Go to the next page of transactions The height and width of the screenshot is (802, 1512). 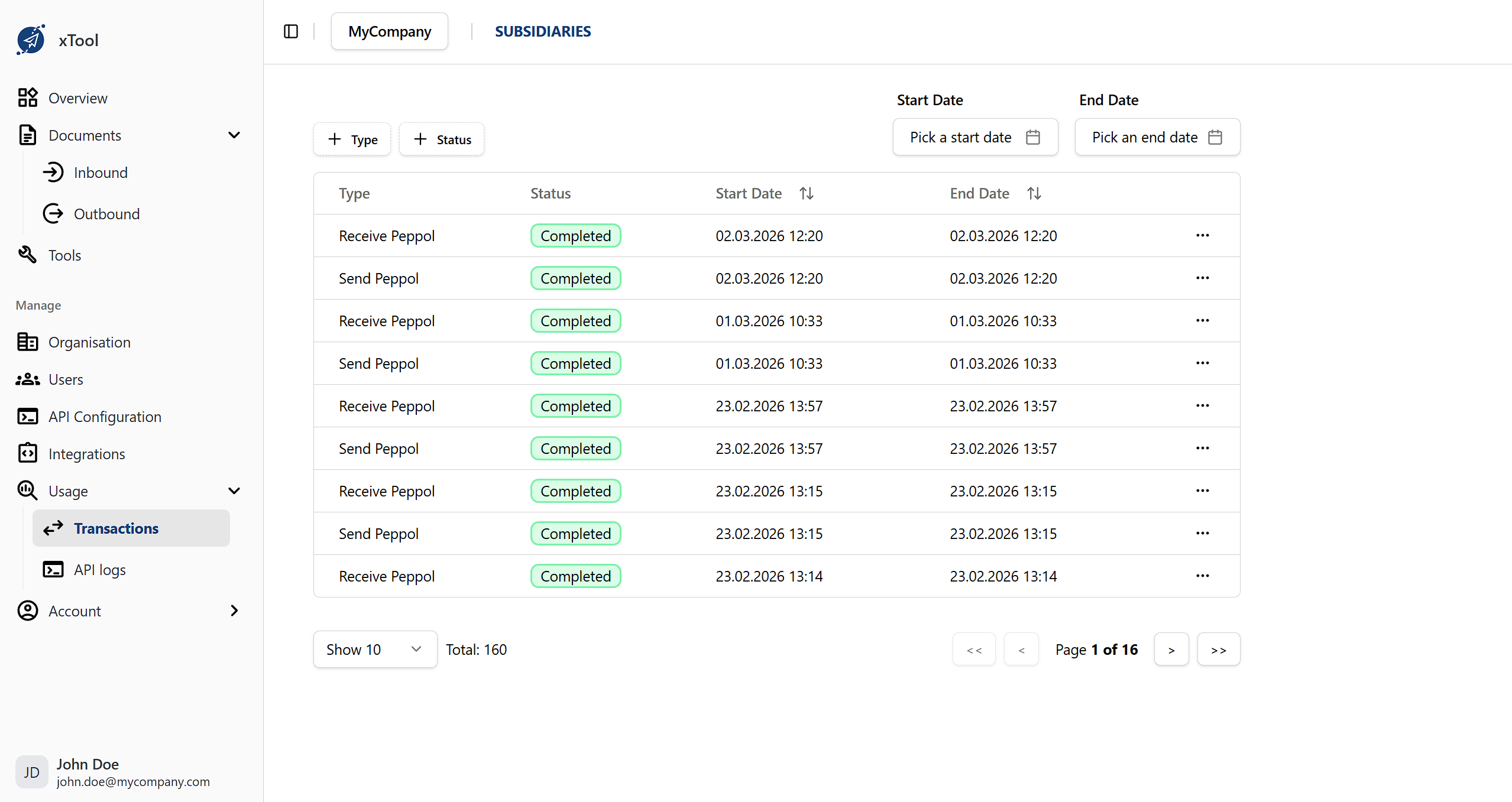(1171, 649)
